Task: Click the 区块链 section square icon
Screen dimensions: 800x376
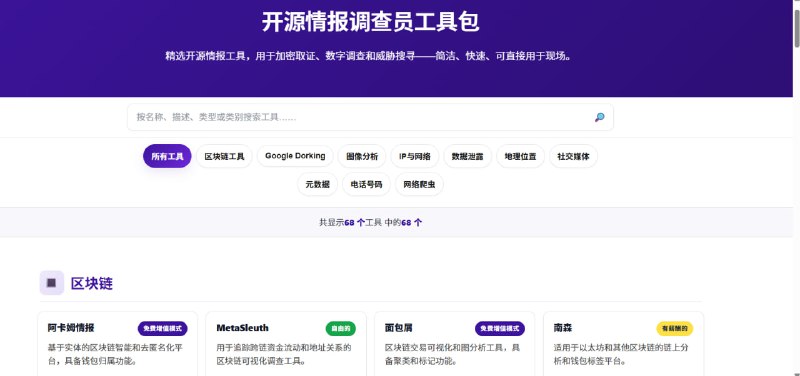Action: point(52,283)
